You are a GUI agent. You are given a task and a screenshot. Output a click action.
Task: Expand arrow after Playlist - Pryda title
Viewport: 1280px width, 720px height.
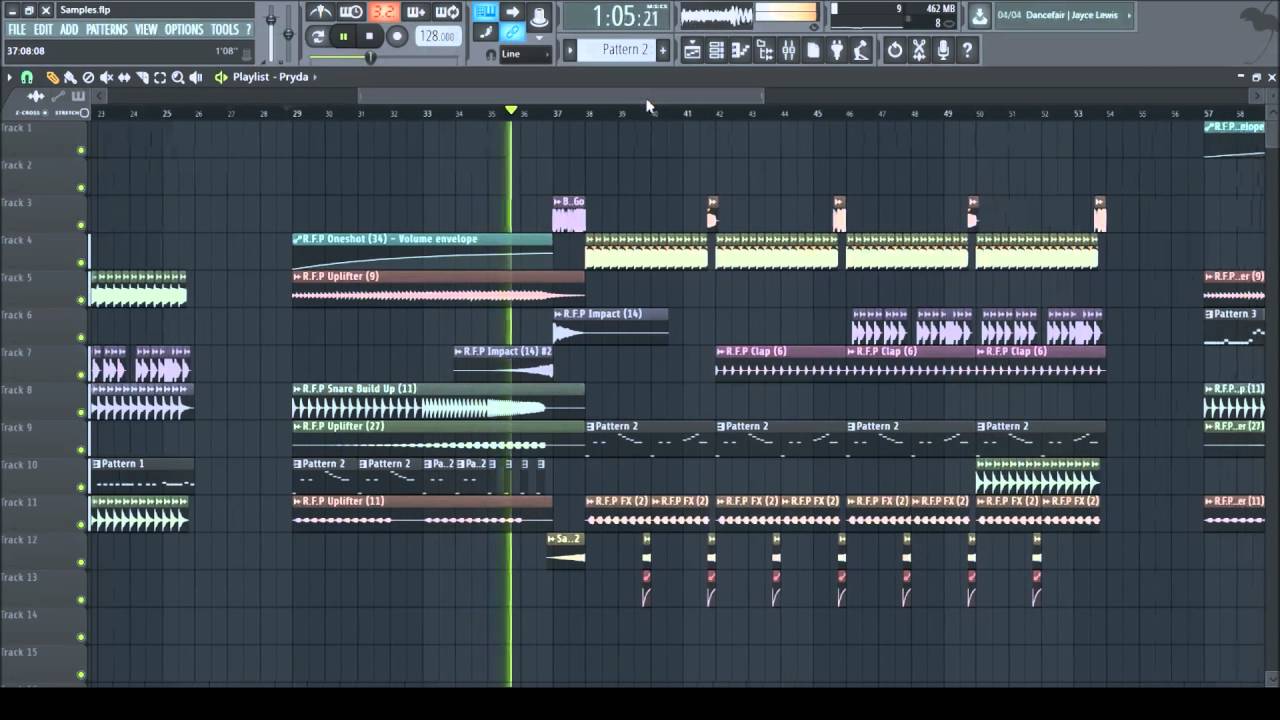[314, 77]
